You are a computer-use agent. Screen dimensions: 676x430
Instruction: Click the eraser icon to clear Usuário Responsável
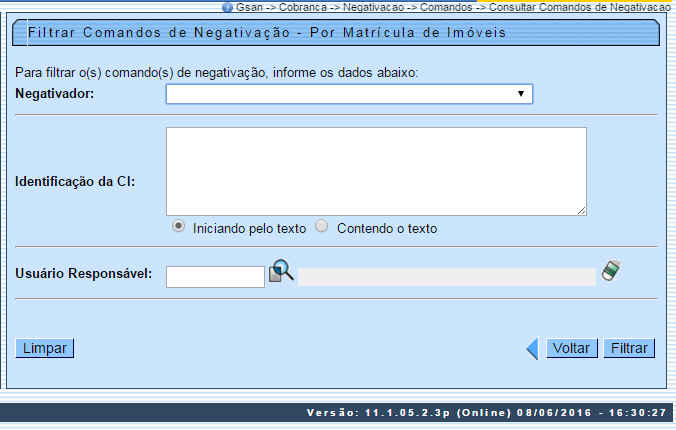[x=611, y=271]
